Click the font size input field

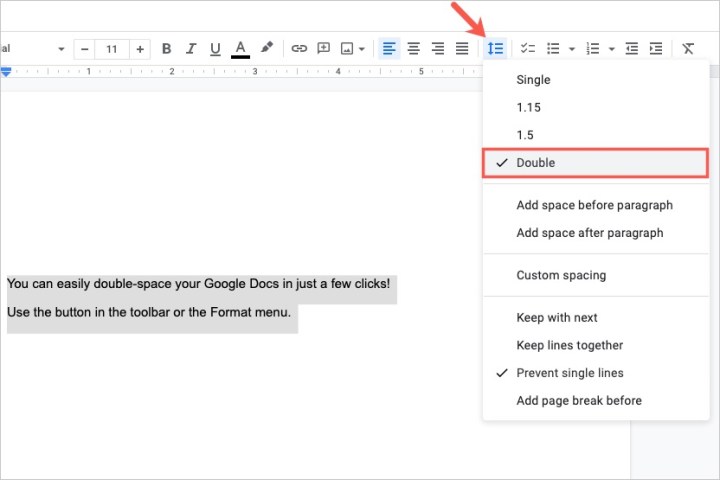click(x=112, y=48)
